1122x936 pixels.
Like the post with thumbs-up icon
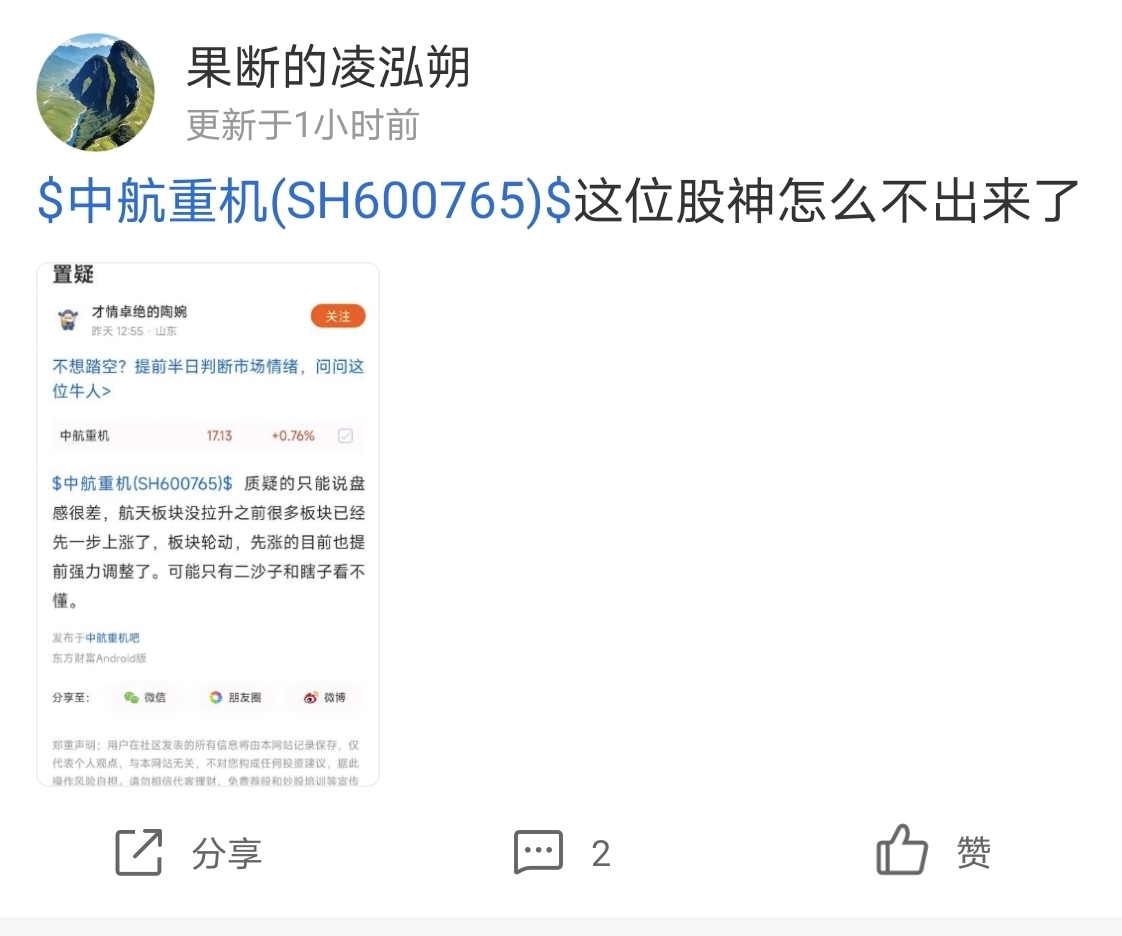pyautogui.click(x=902, y=850)
